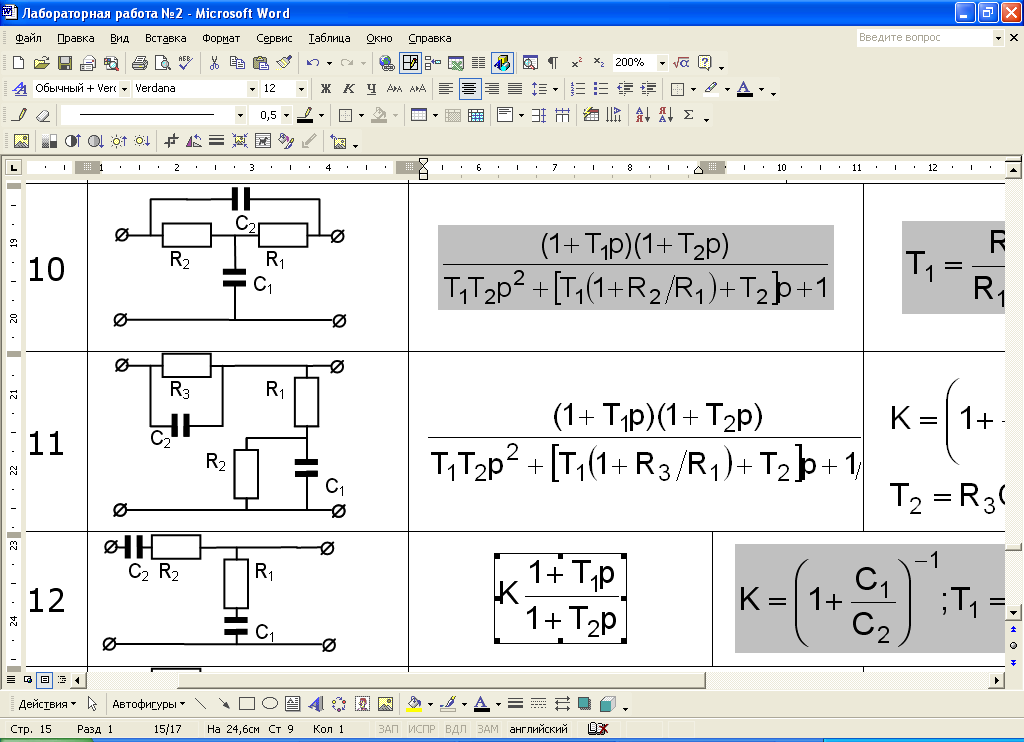Create a new blank document

coord(18,63)
